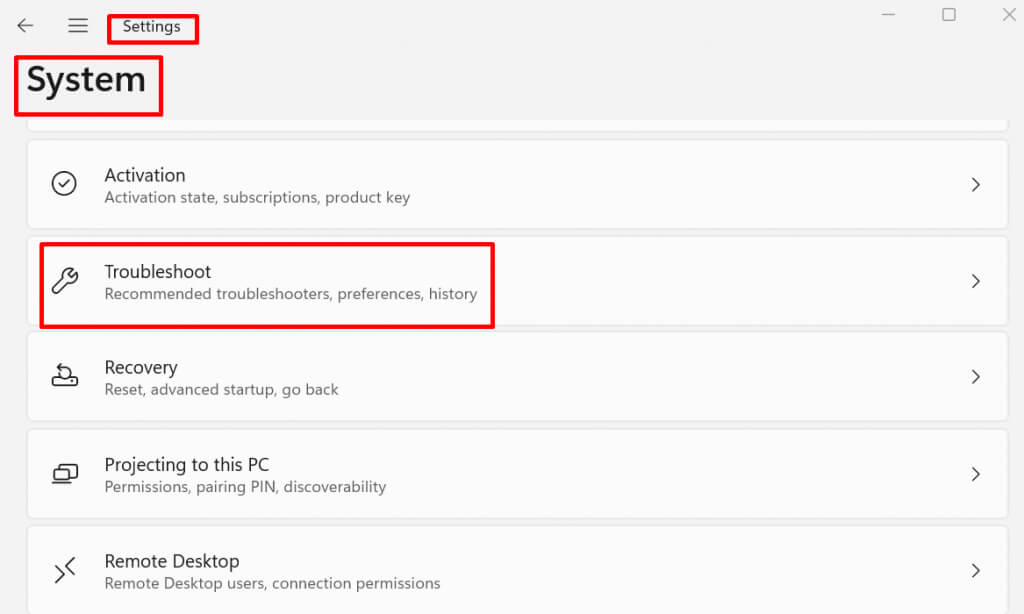Click the back arrow icon
The height and width of the screenshot is (614, 1024).
(25, 26)
